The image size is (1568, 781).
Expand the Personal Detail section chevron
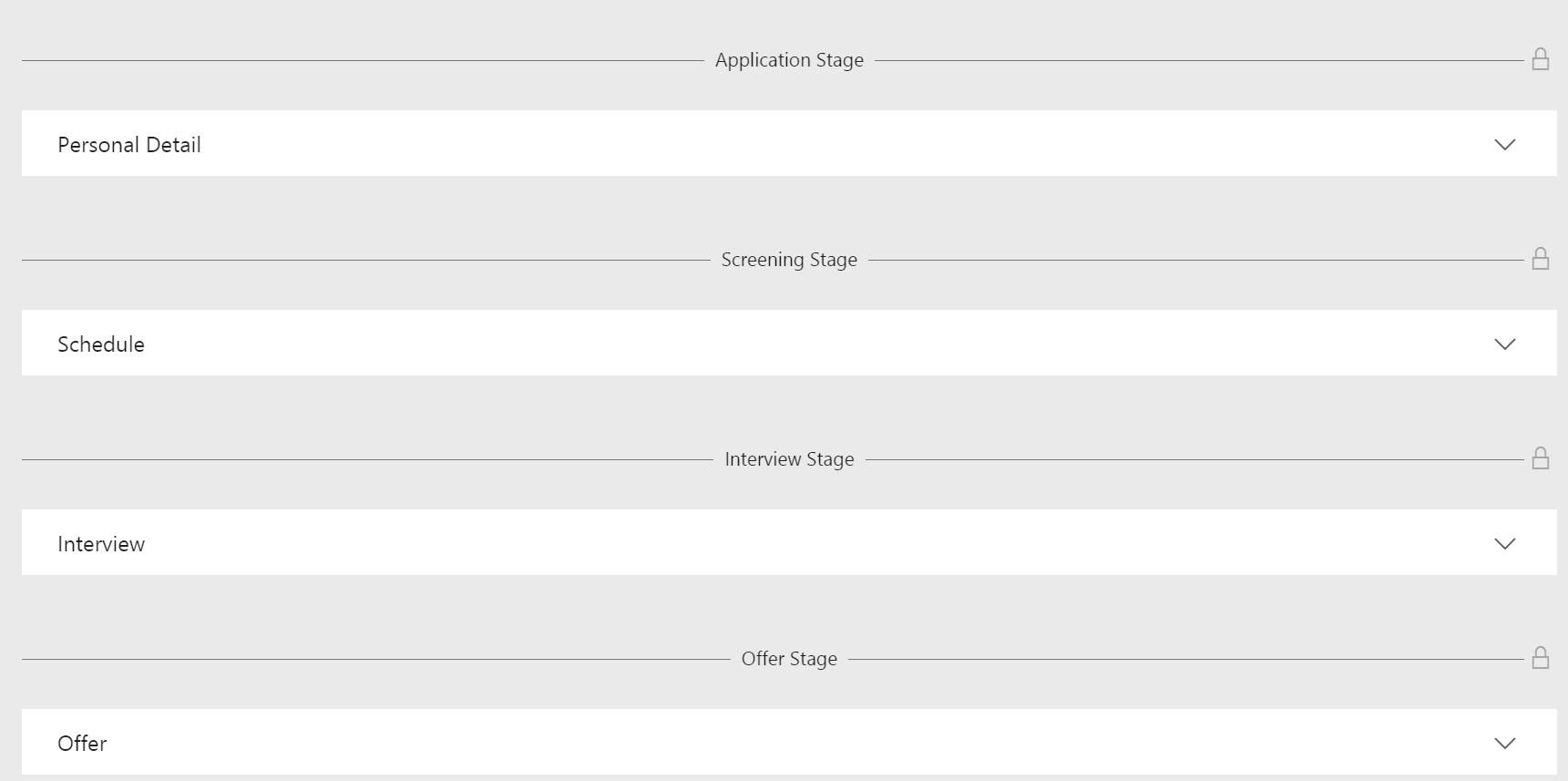tap(1505, 144)
